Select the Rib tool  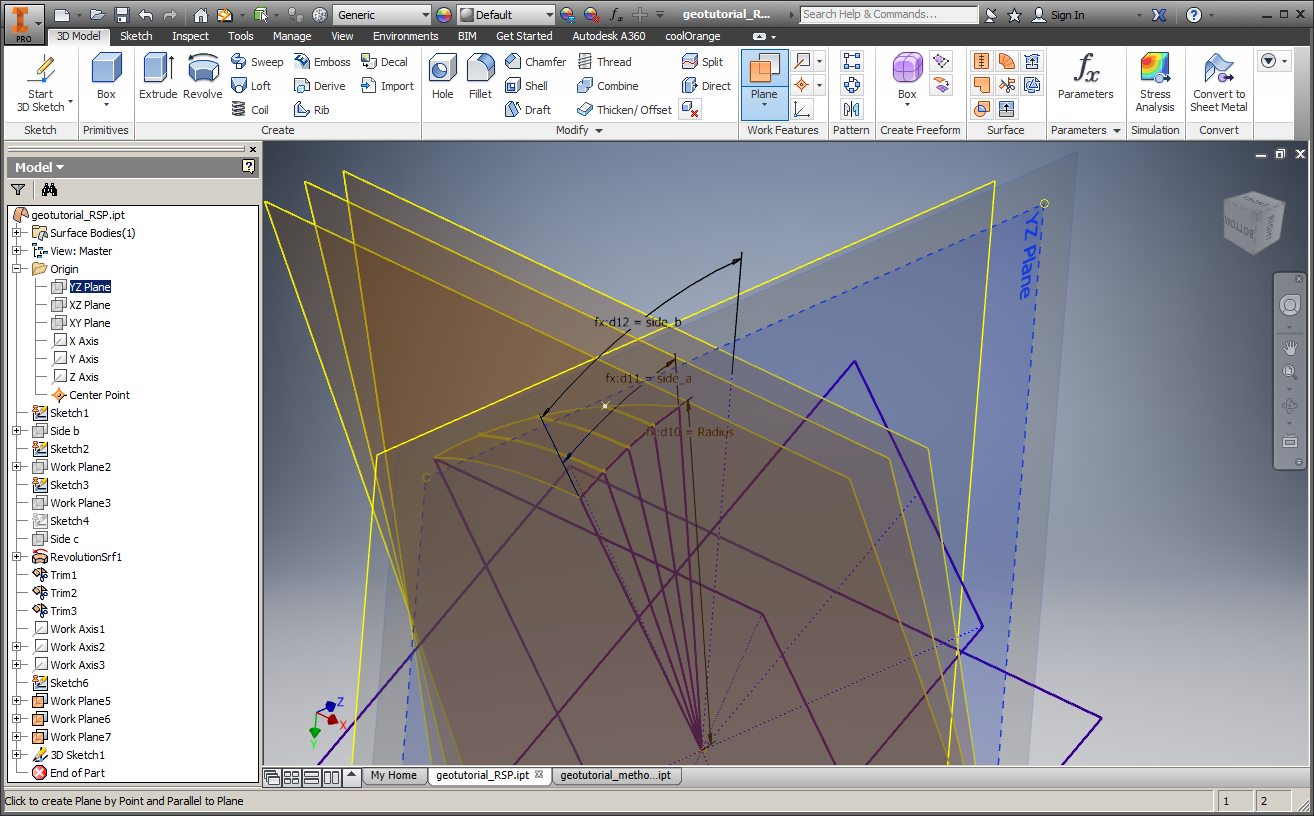click(312, 110)
